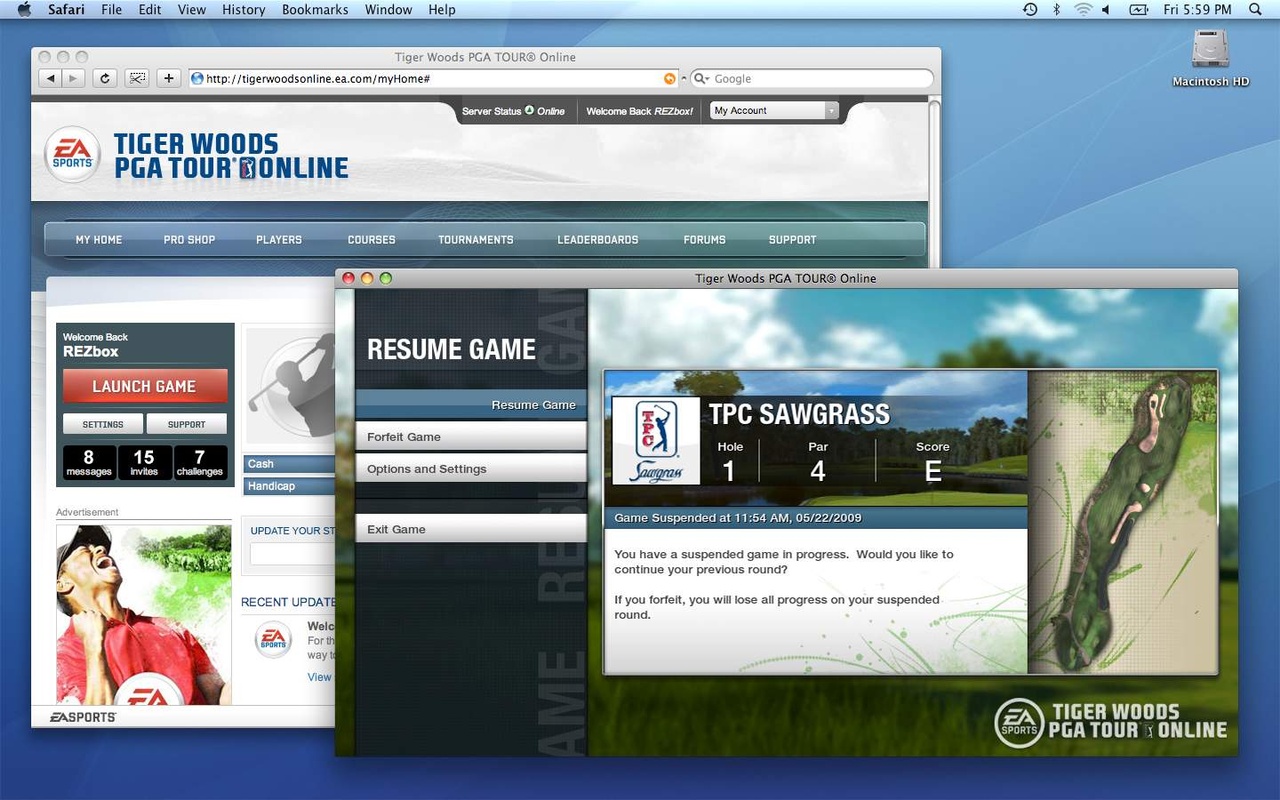This screenshot has width=1280, height=800.
Task: Click the URL address field
Action: pos(430,78)
